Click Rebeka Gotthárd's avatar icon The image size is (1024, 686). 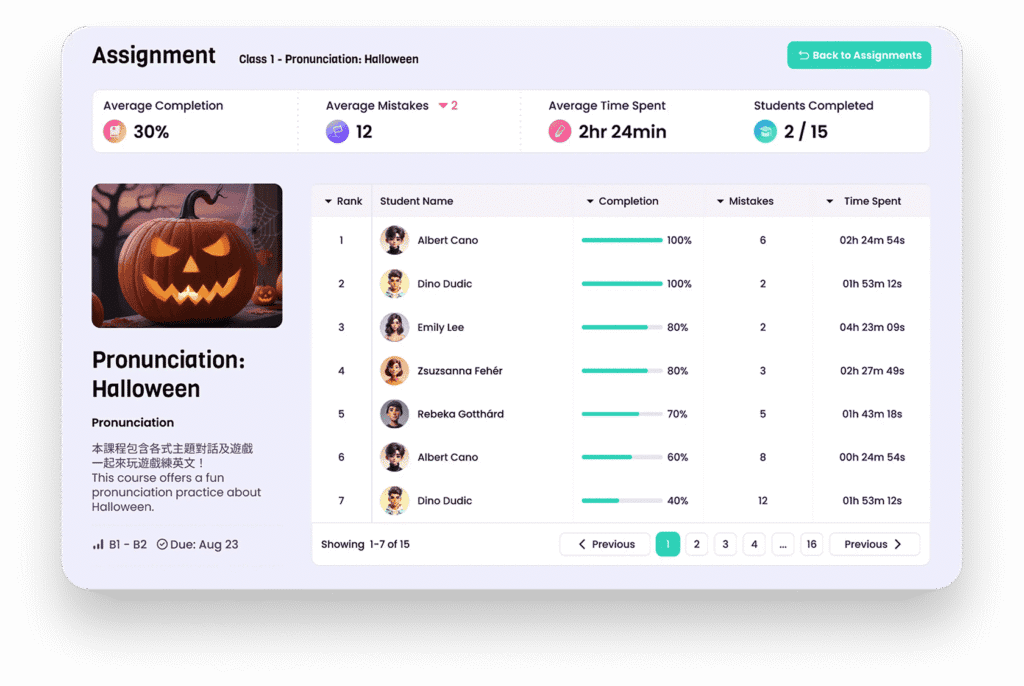[394, 414]
